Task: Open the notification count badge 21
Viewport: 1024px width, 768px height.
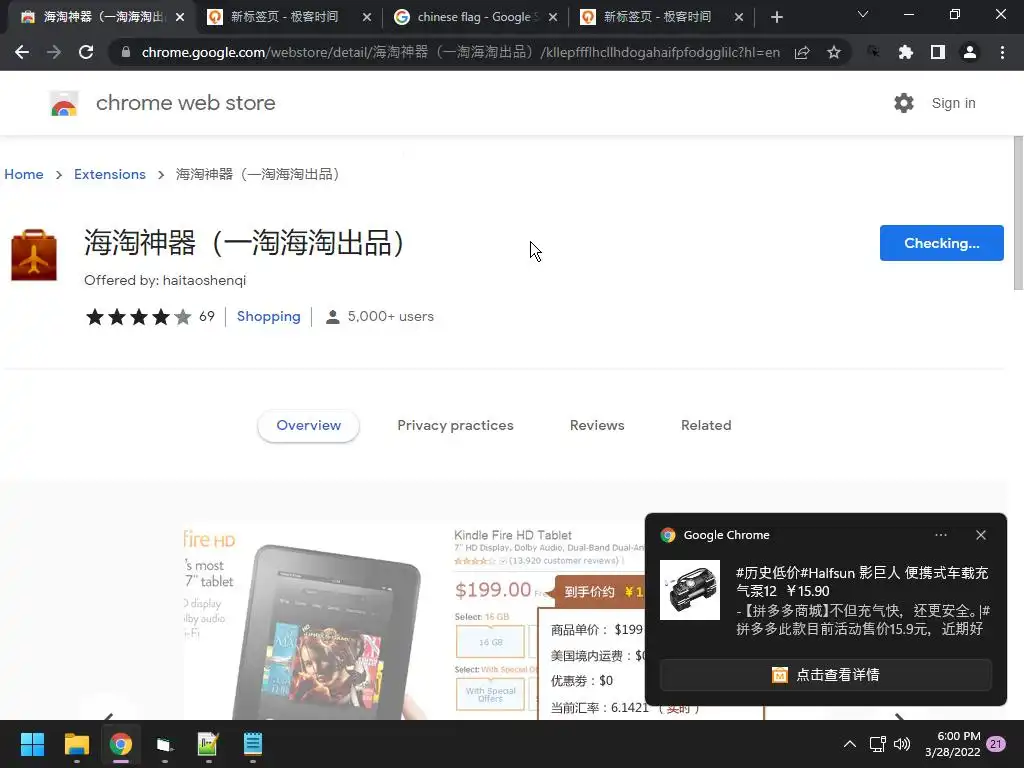Action: [x=996, y=744]
